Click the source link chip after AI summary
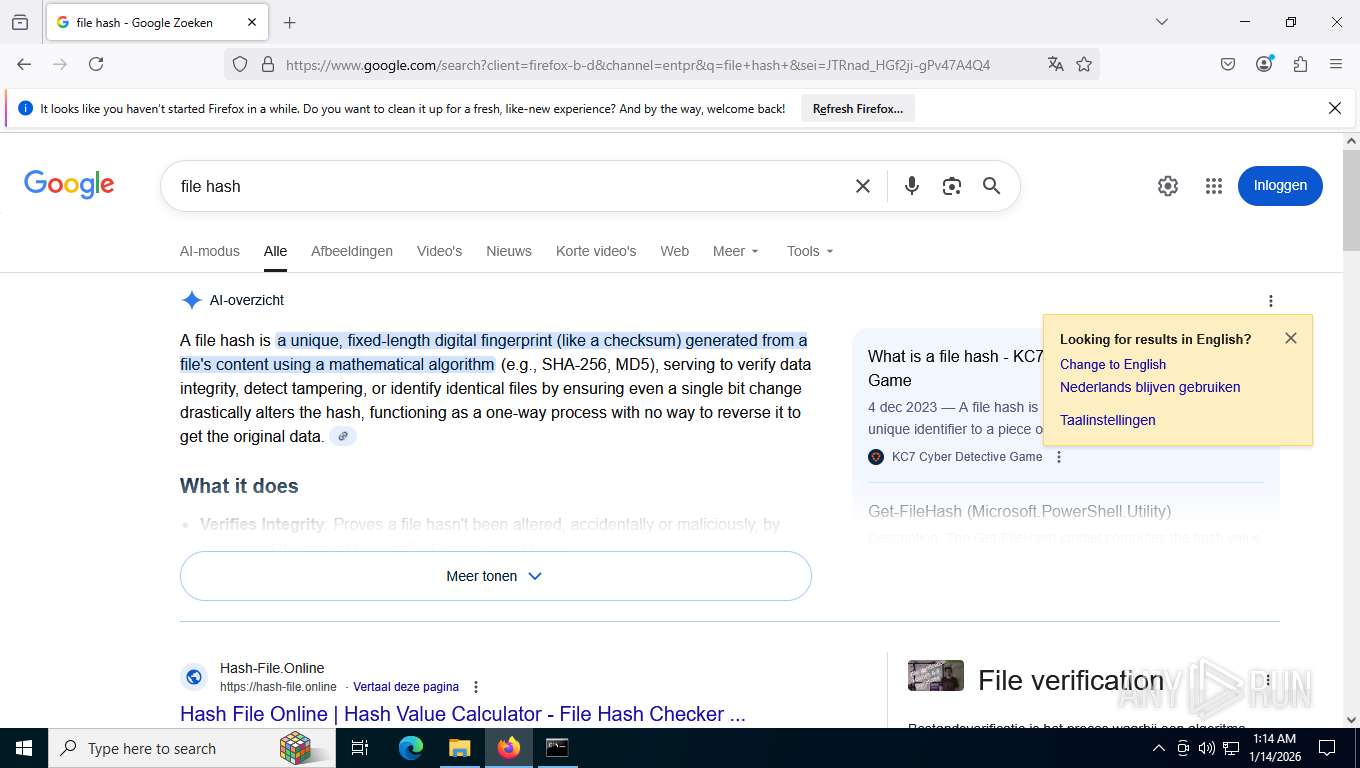Viewport: 1360px width, 768px height. click(343, 436)
